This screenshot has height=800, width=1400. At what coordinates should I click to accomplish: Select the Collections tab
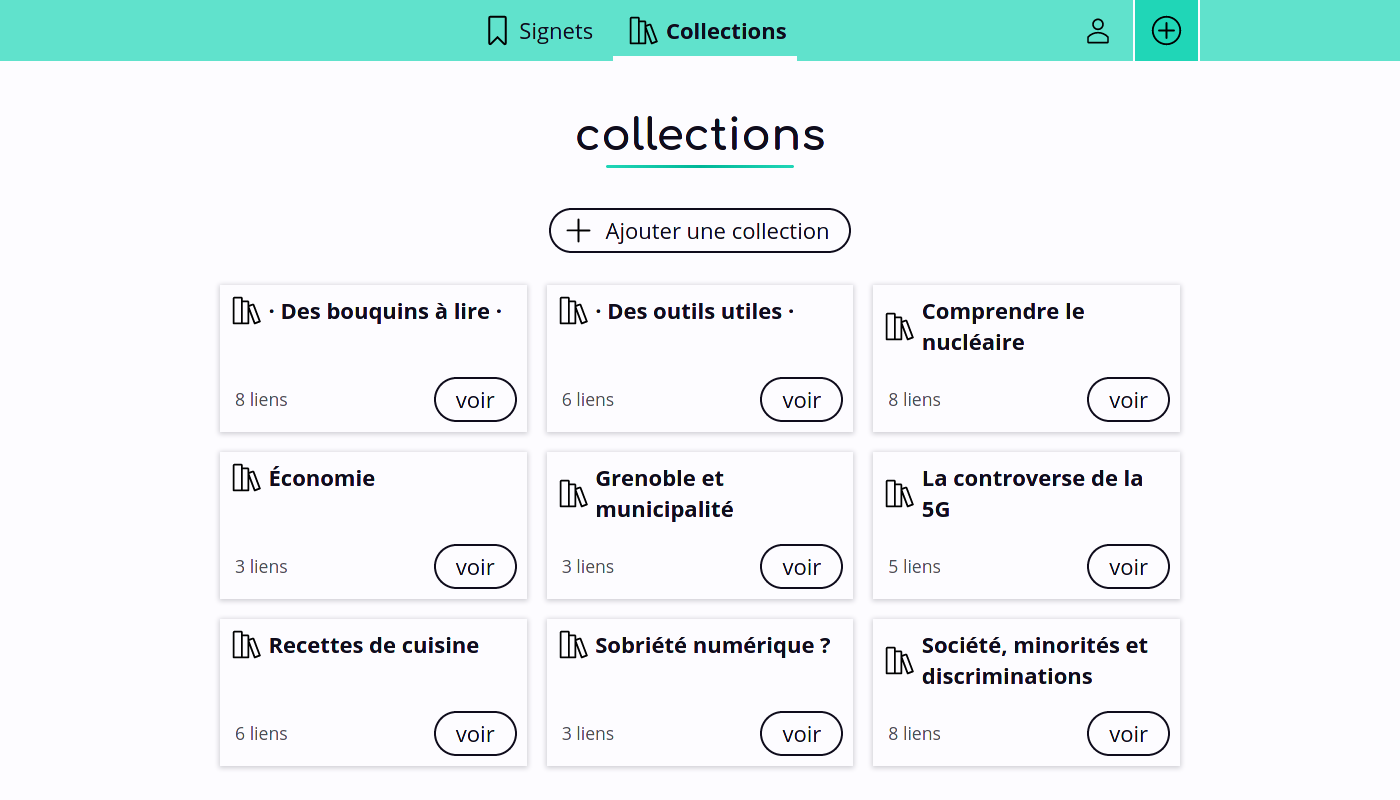705,30
